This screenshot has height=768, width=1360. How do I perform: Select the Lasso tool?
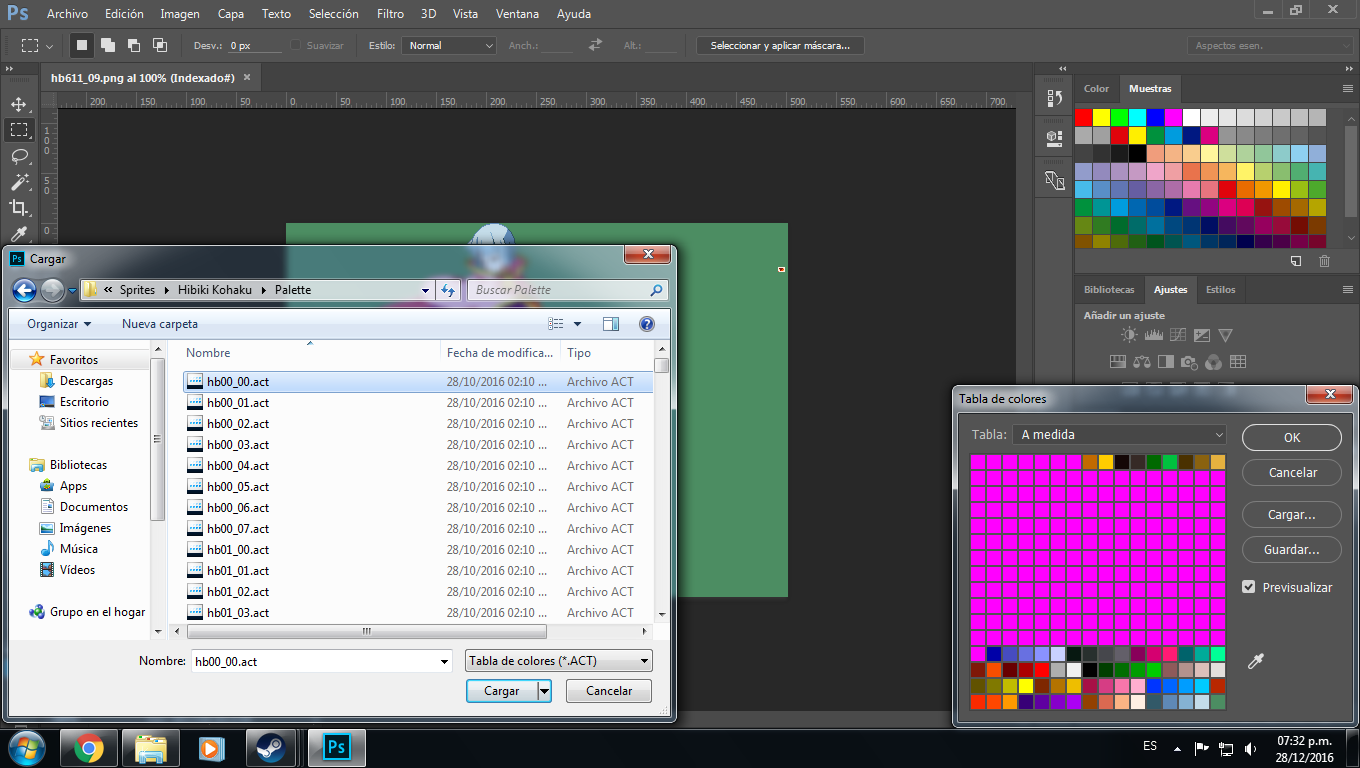tap(19, 156)
